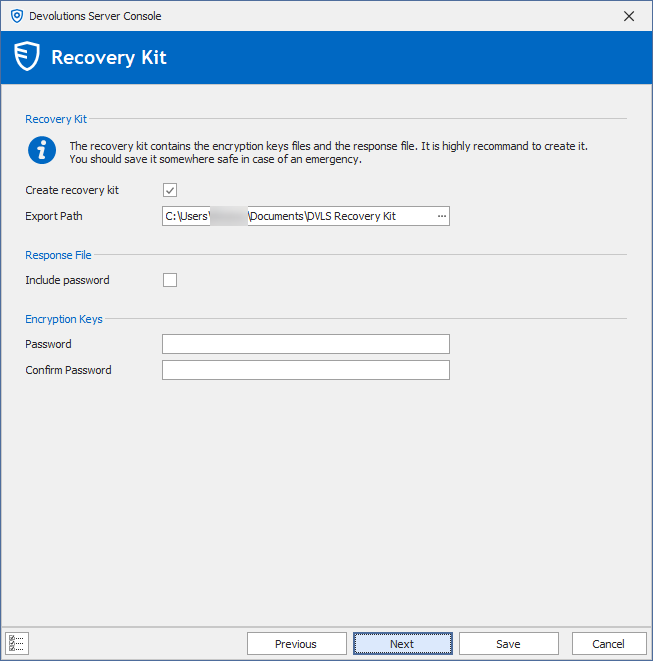The width and height of the screenshot is (653, 661).
Task: Browse for export path with ellipsis button
Action: [441, 216]
